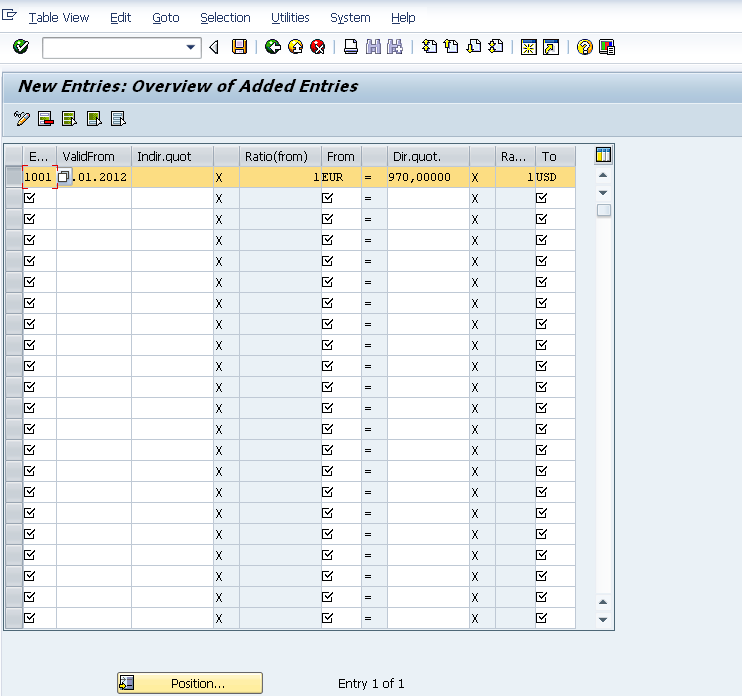Click the red Cancel icon
742x696 pixels.
pyautogui.click(x=318, y=47)
